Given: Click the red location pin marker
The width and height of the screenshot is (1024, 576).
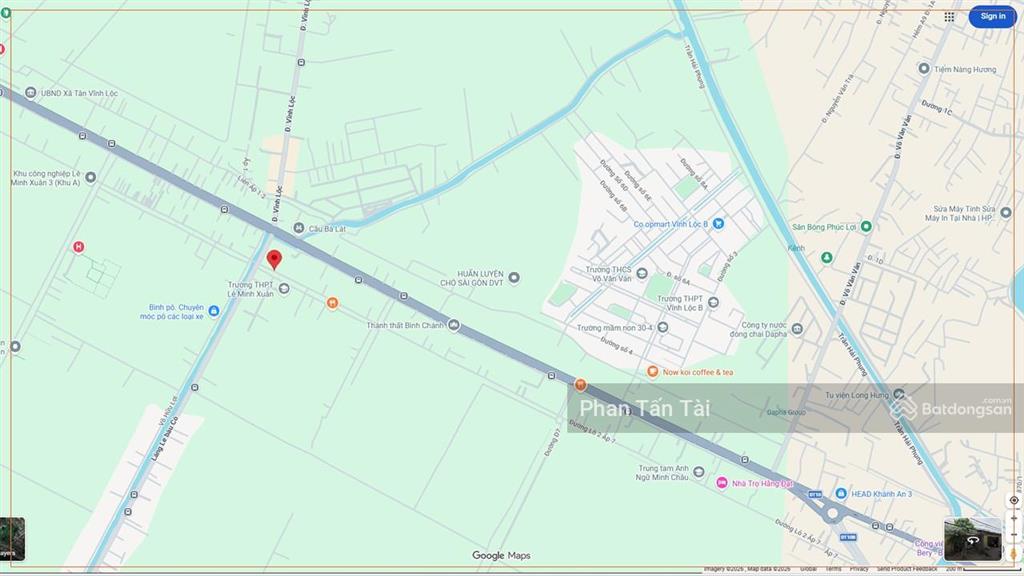Looking at the screenshot, I should tap(274, 260).
